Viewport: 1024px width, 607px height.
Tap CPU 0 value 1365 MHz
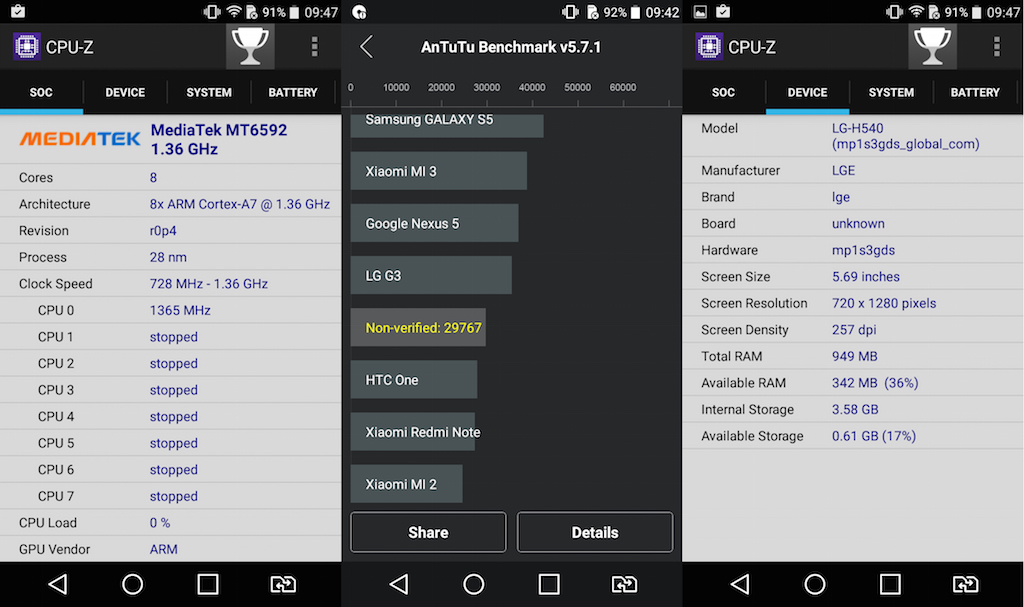(x=180, y=310)
